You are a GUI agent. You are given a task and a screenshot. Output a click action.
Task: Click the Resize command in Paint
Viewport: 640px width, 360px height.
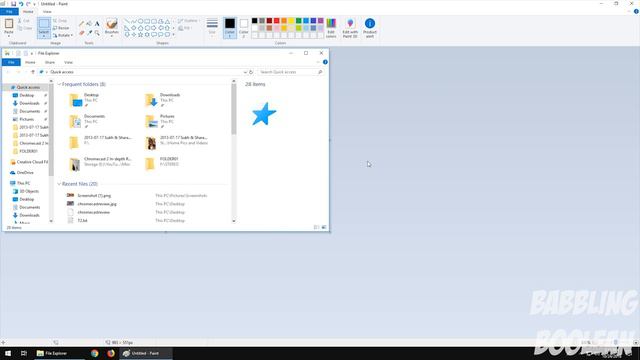[x=61, y=28]
